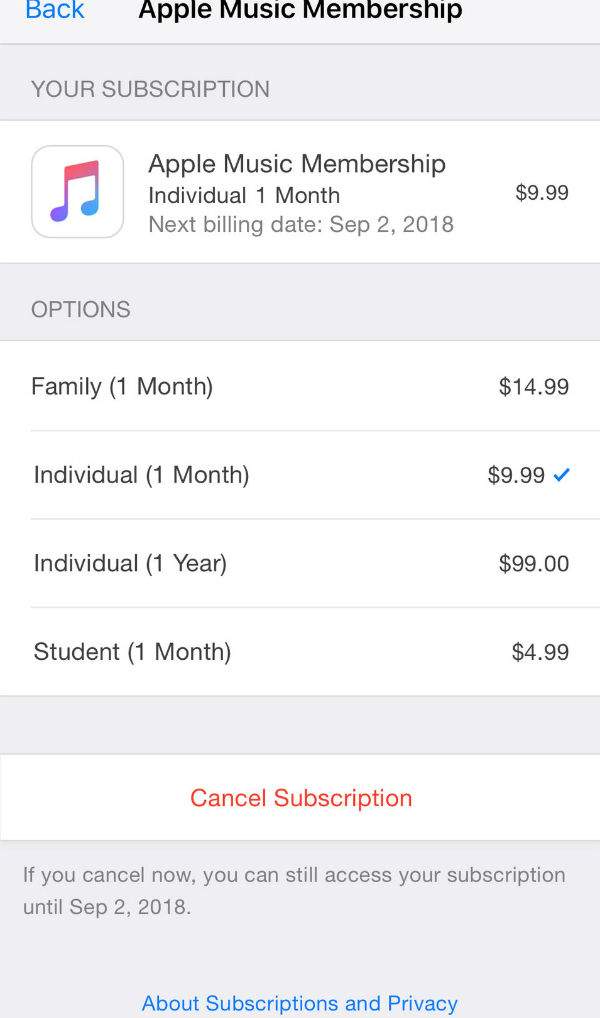
Task: Choose the Individual (1 Month) option
Action: (141, 475)
